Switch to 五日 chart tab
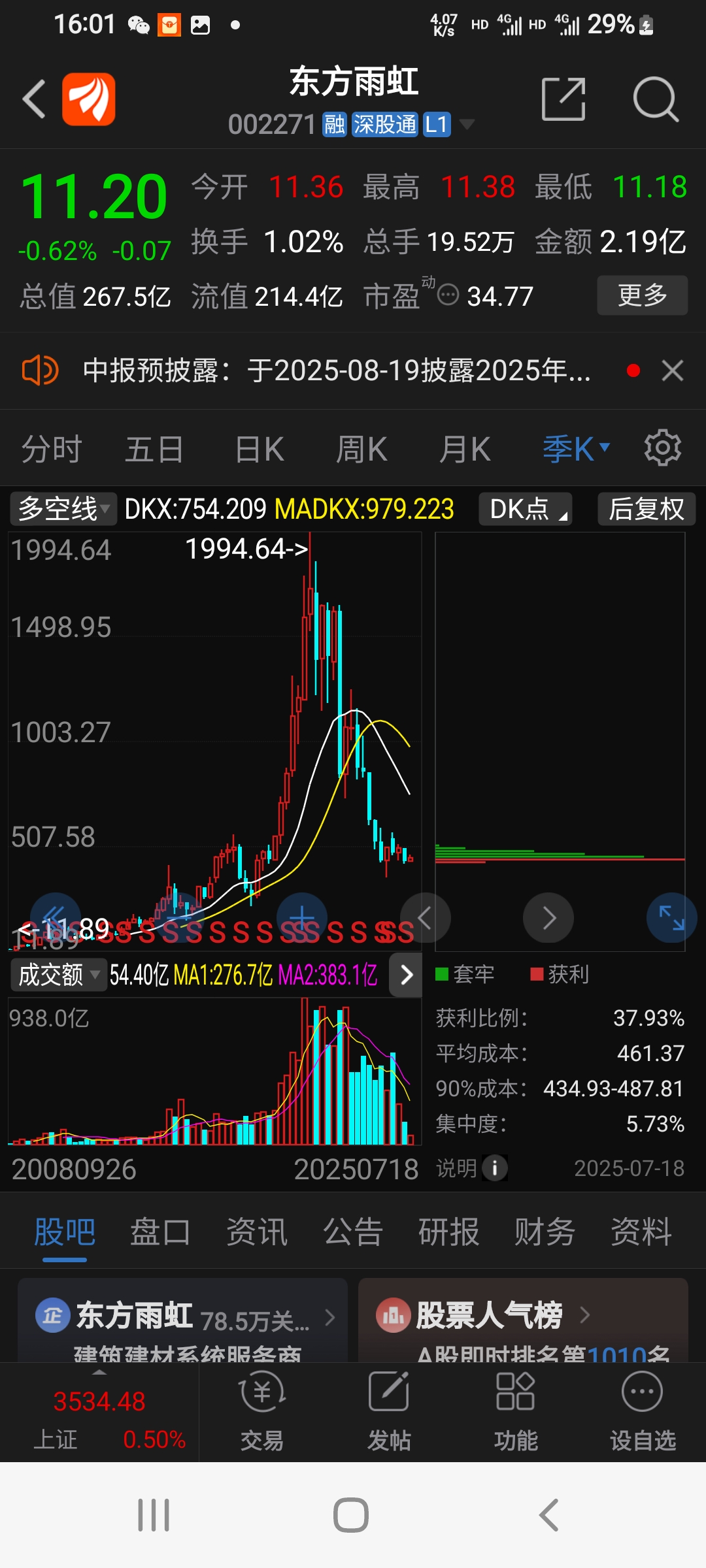Screen dimensions: 706x1568 [x=154, y=449]
